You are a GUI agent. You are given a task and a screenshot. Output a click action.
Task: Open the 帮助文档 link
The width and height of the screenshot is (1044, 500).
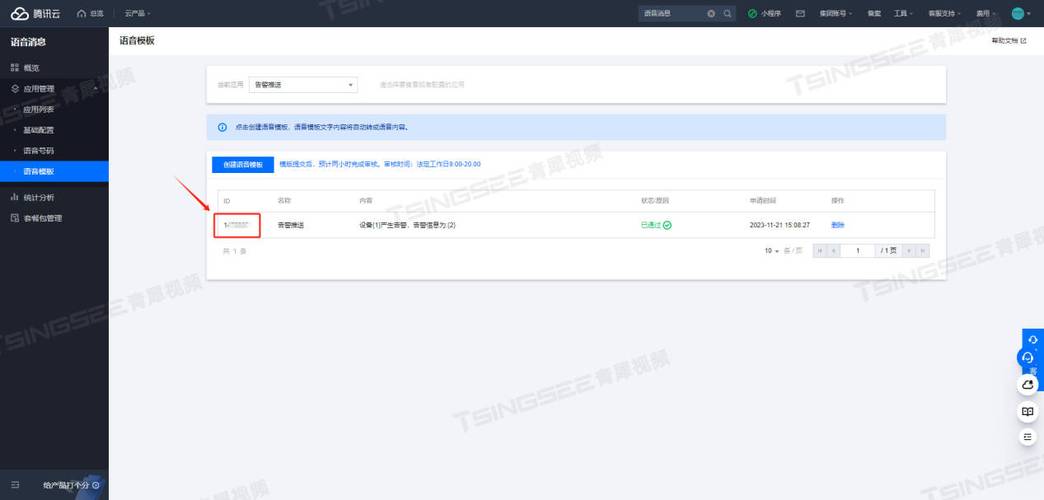[x=1004, y=41]
